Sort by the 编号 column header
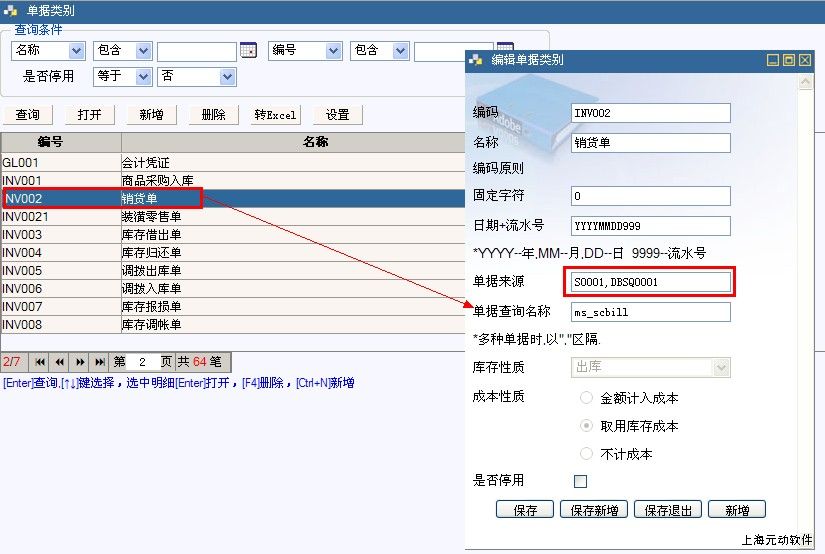Image resolution: width=825 pixels, height=554 pixels. pos(60,143)
